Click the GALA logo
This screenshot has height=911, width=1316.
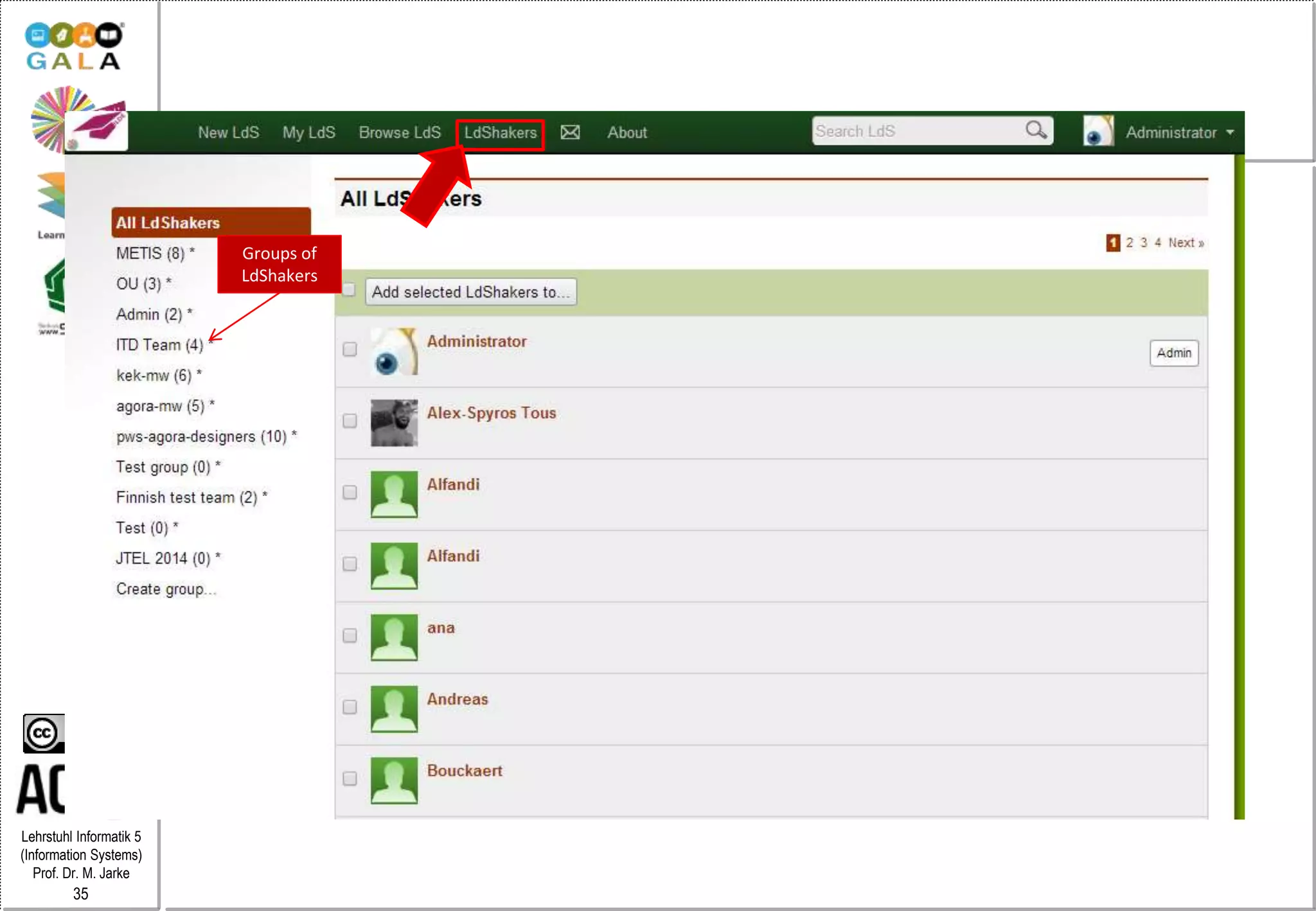pyautogui.click(x=74, y=46)
